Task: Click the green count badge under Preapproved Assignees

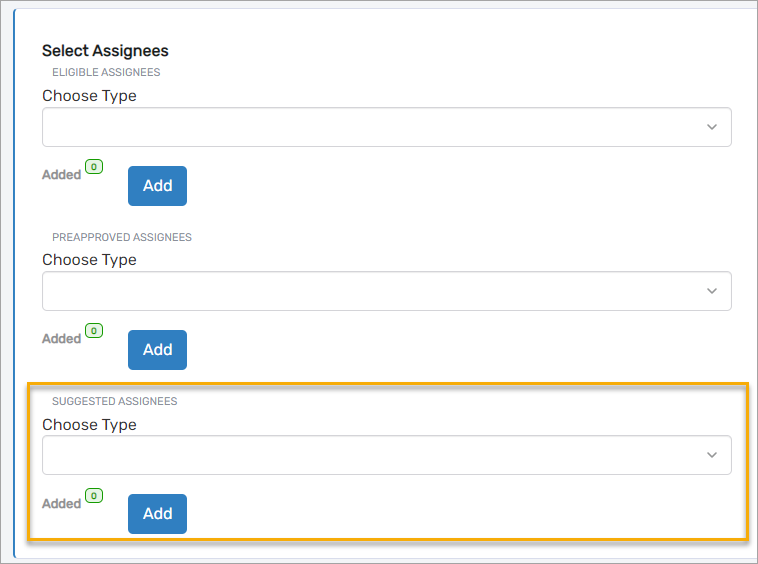Action: 94,331
